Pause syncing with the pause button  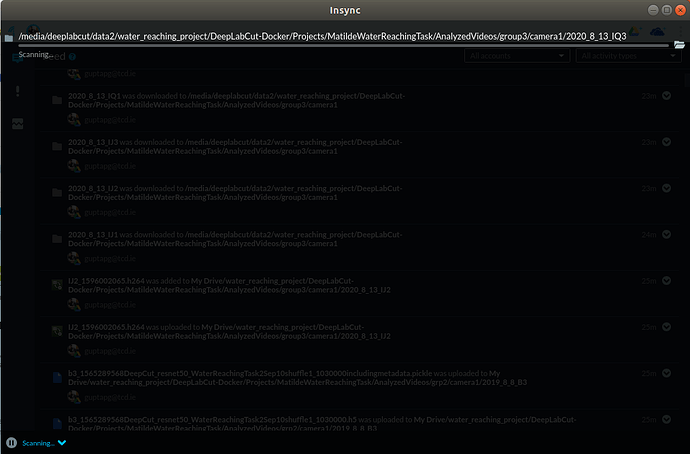11,443
